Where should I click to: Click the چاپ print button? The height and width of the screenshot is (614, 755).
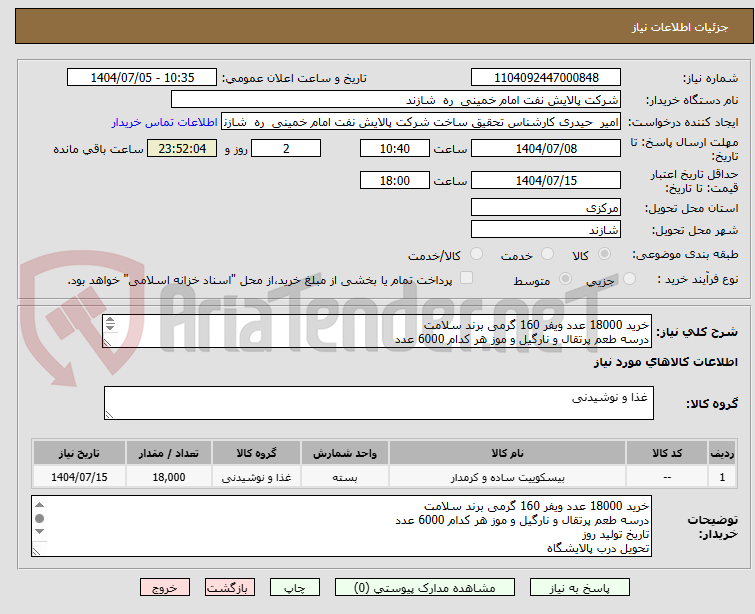295,588
